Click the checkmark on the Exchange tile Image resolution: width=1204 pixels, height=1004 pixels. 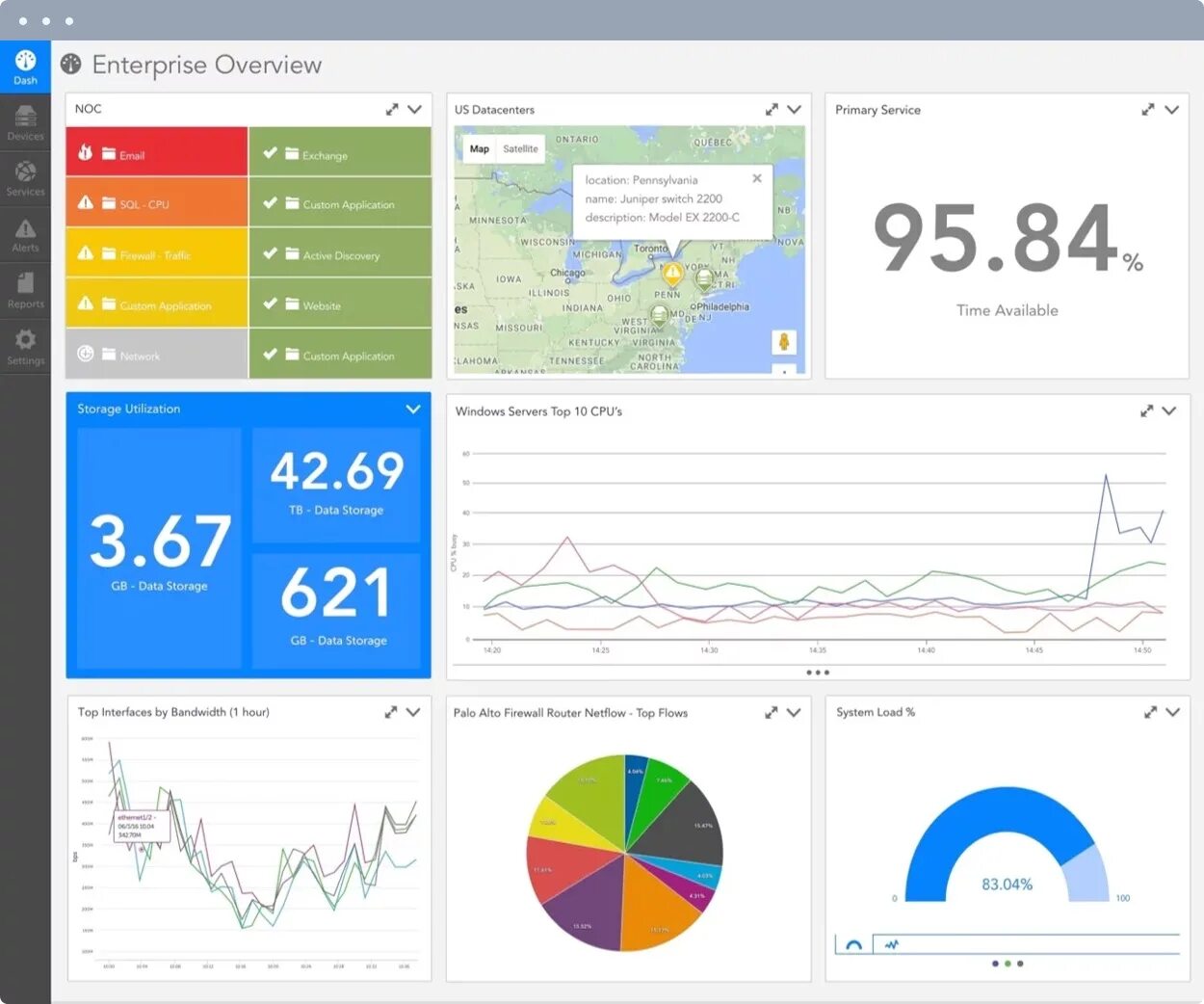pos(270,152)
